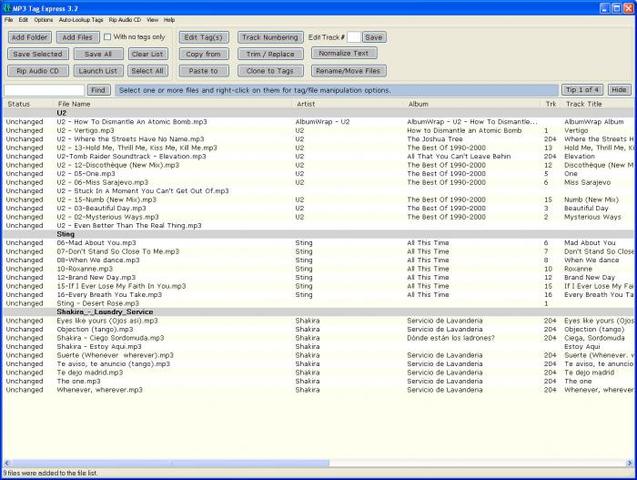637x480 pixels.
Task: Click the Normalize Text button
Action: coord(344,53)
